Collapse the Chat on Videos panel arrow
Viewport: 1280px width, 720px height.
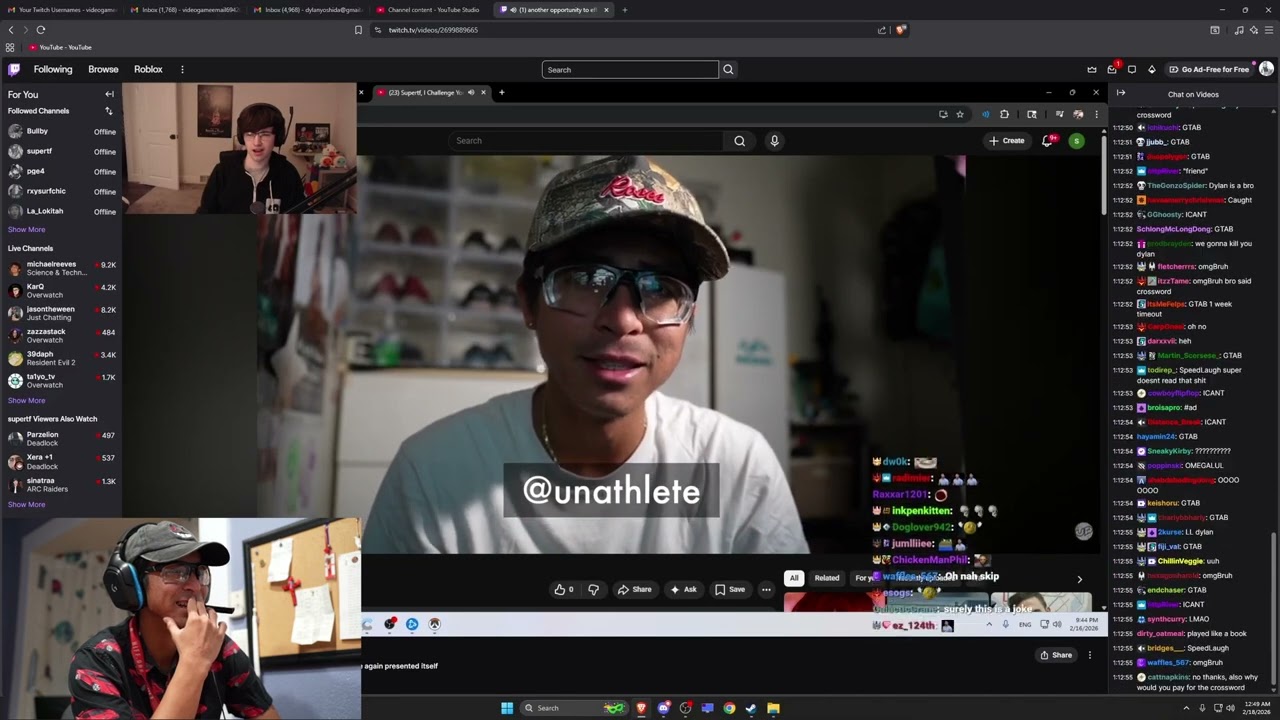1121,94
